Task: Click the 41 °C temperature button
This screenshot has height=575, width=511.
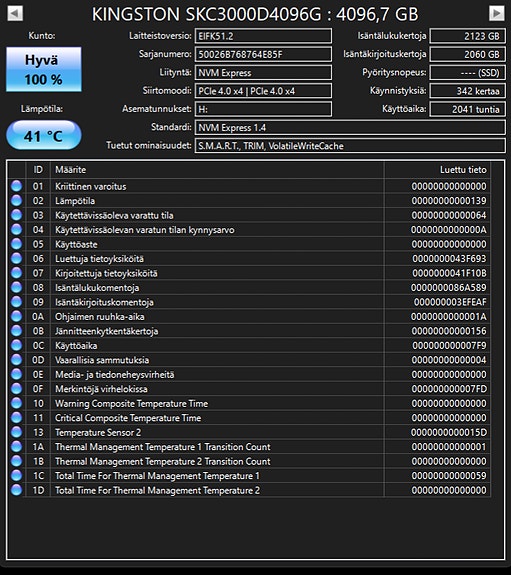Action: [44, 135]
